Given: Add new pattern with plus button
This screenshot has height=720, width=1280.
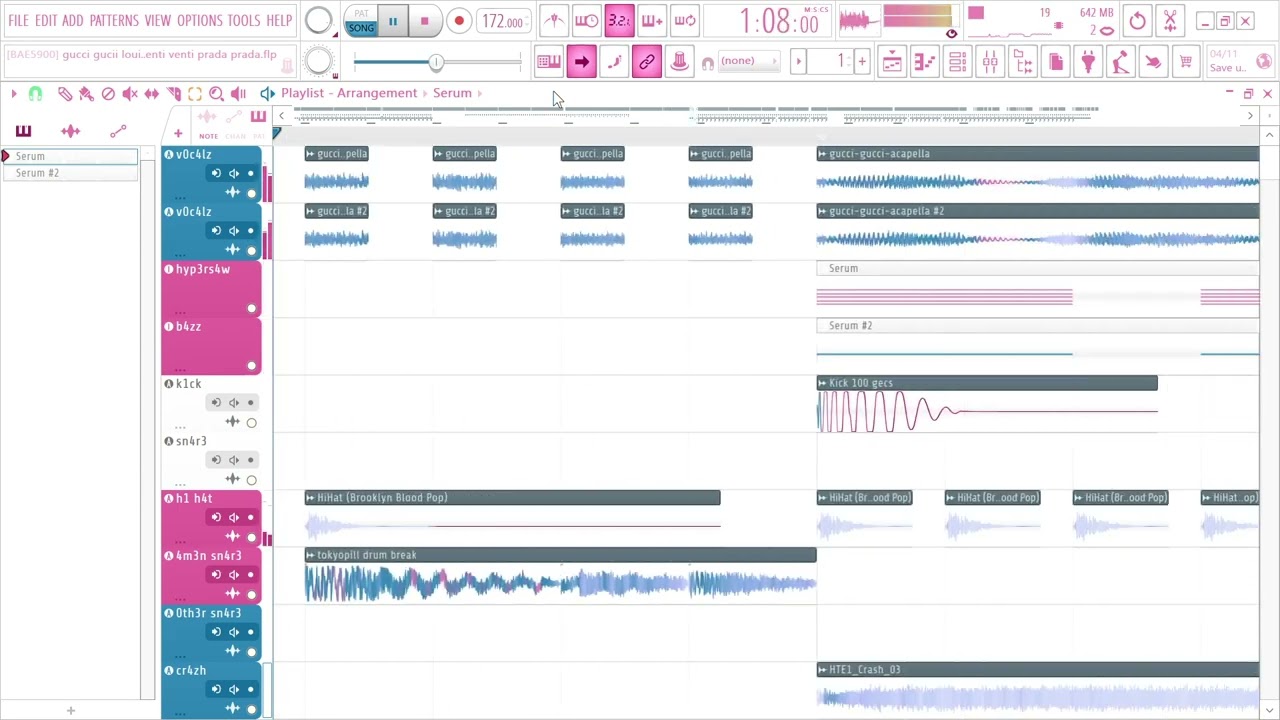Looking at the screenshot, I should point(862,62).
